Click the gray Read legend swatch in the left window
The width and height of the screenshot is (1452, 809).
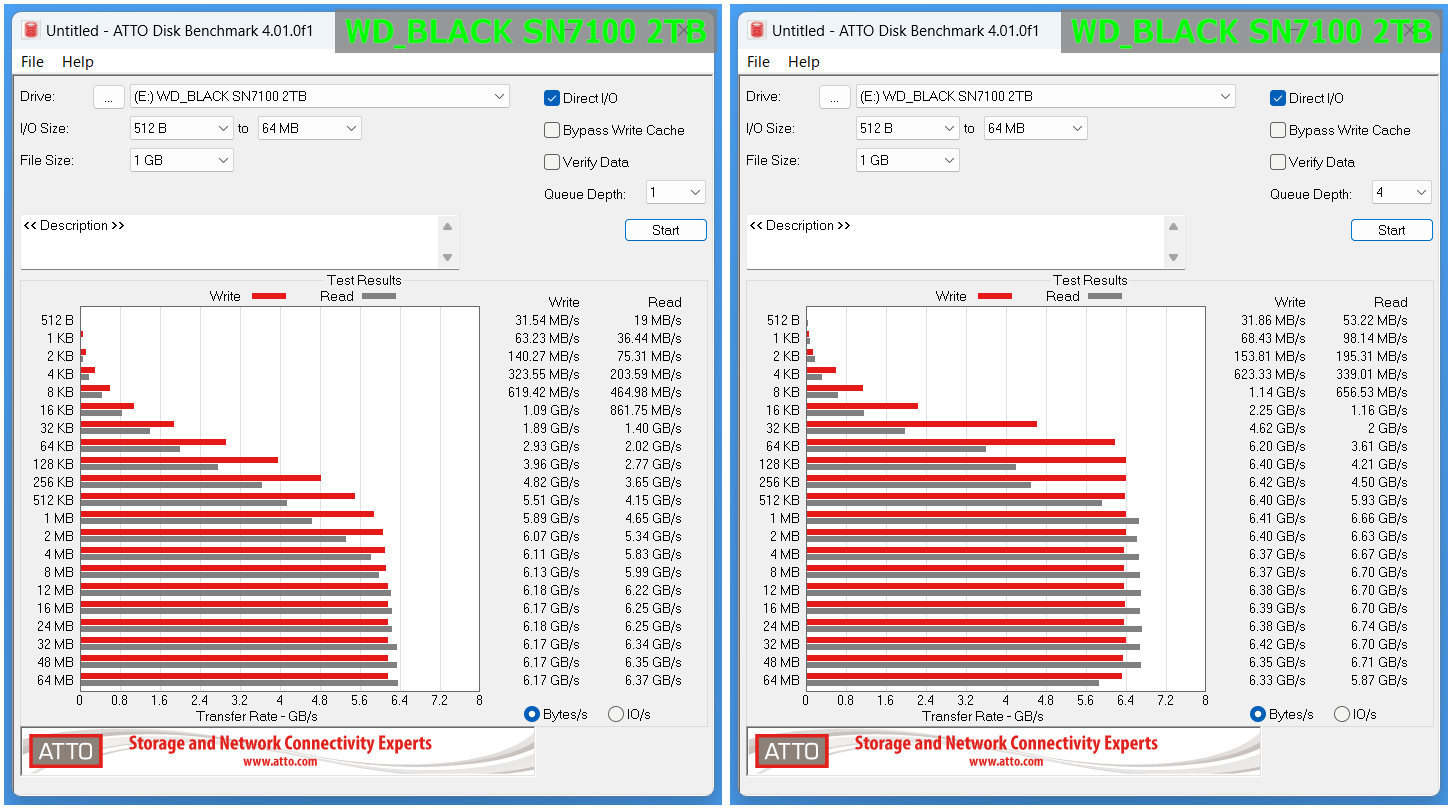pos(379,296)
